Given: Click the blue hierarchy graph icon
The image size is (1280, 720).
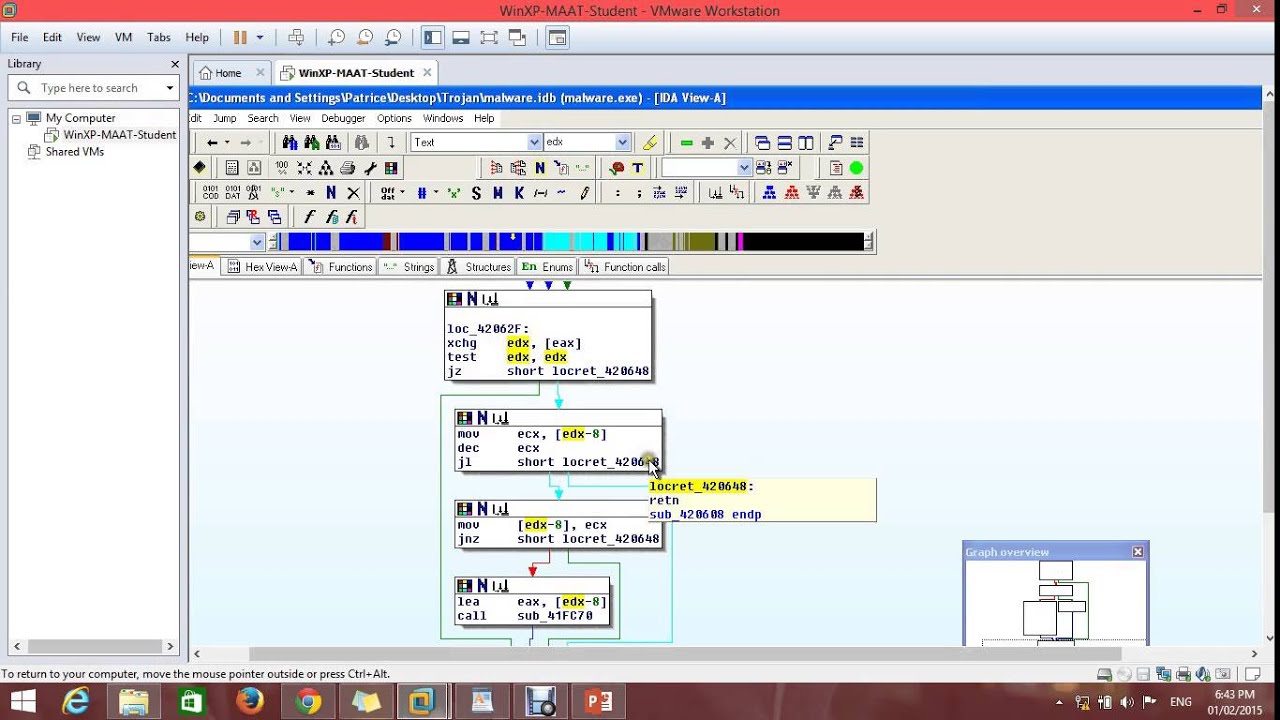Looking at the screenshot, I should coord(769,193).
